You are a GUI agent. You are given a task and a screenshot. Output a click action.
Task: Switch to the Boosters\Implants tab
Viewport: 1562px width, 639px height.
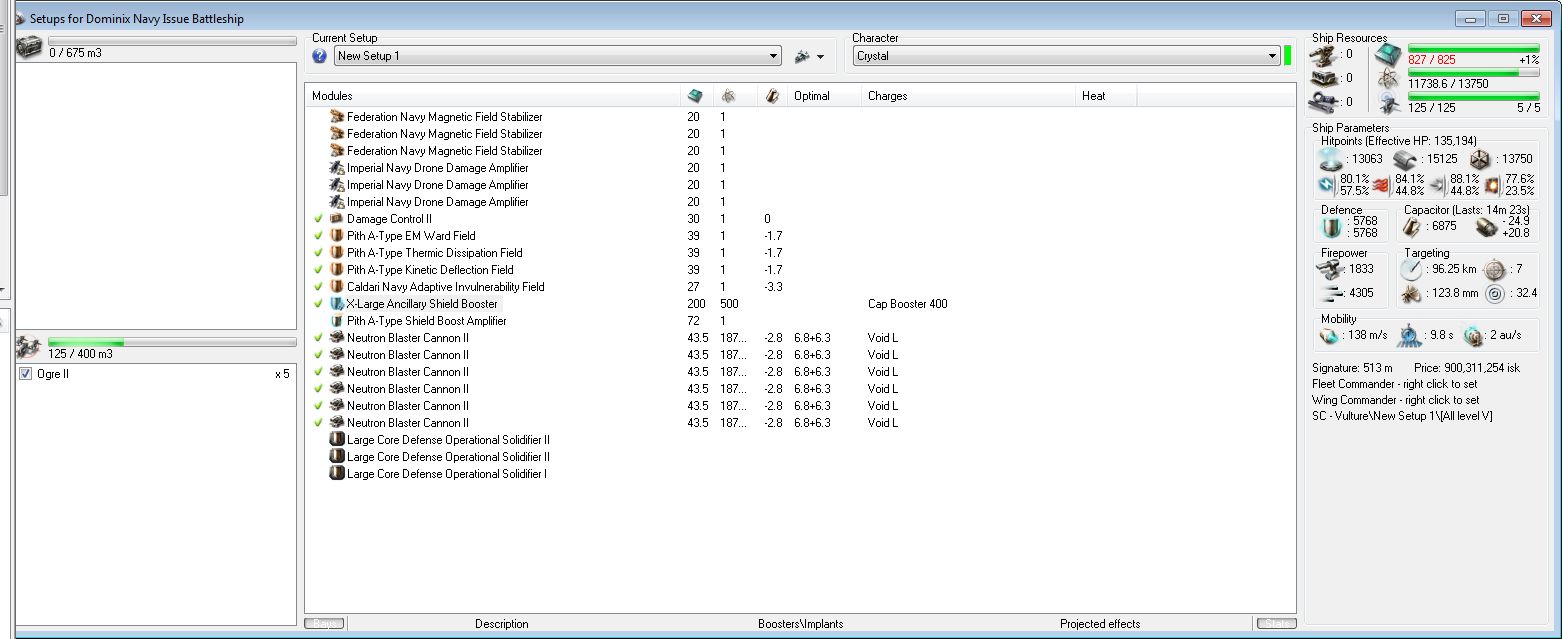click(800, 624)
